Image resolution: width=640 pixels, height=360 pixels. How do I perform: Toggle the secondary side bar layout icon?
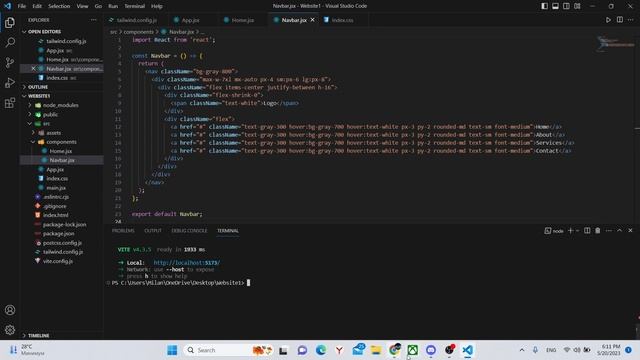[567, 6]
